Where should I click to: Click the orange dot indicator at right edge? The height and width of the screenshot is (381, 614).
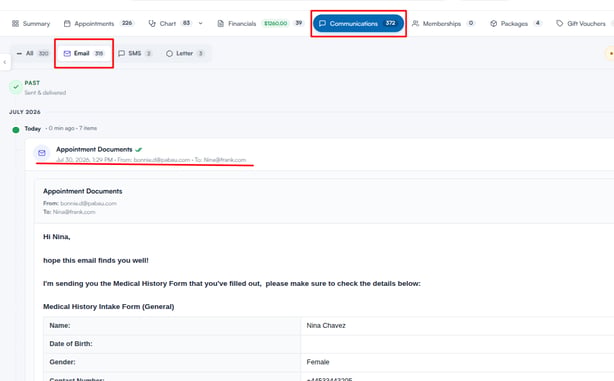(x=611, y=54)
